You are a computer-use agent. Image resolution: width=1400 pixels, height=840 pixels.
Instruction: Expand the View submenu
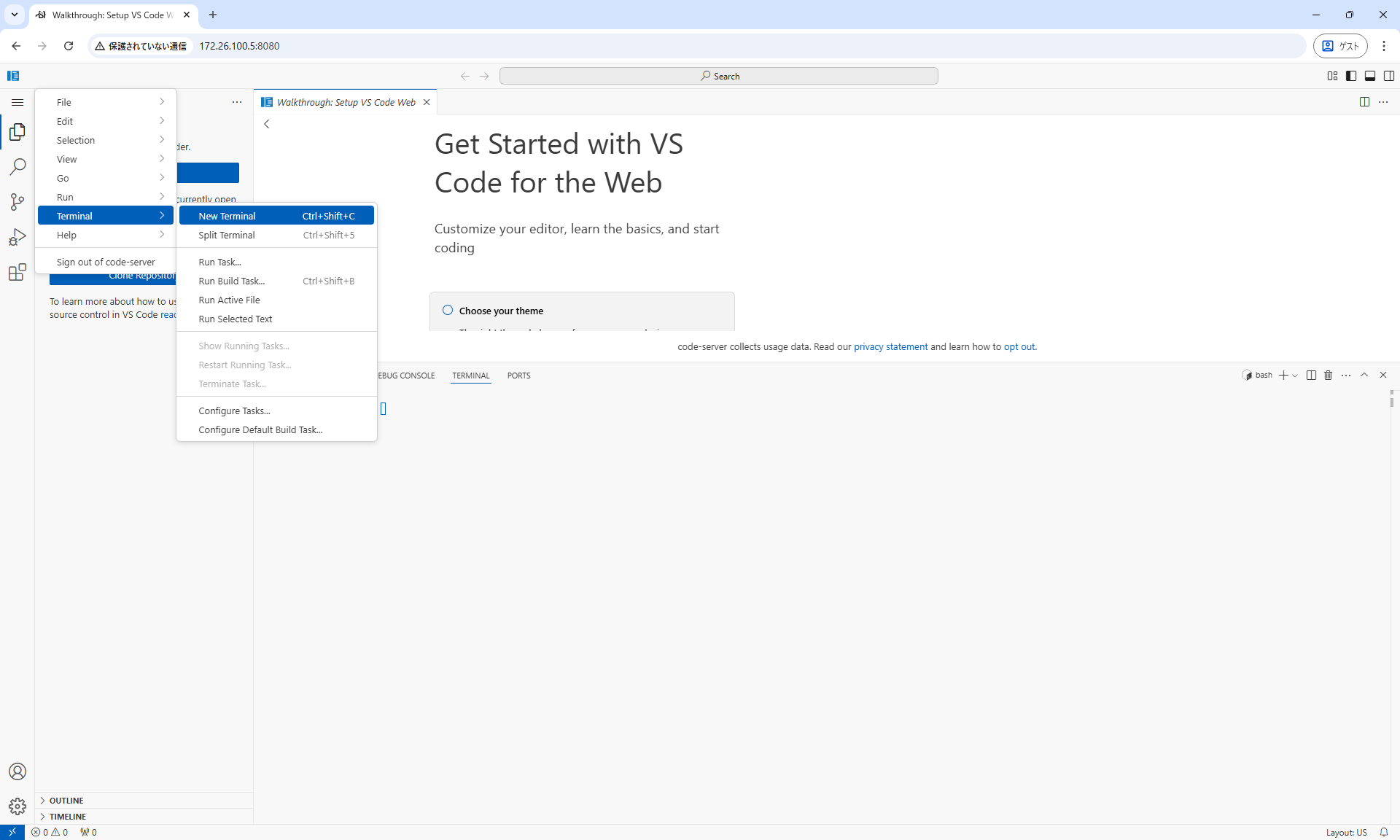[106, 159]
